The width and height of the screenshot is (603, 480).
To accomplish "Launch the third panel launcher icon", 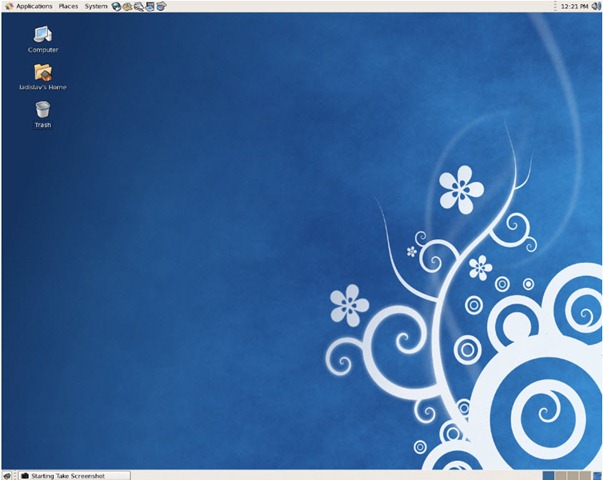I will (x=138, y=6).
